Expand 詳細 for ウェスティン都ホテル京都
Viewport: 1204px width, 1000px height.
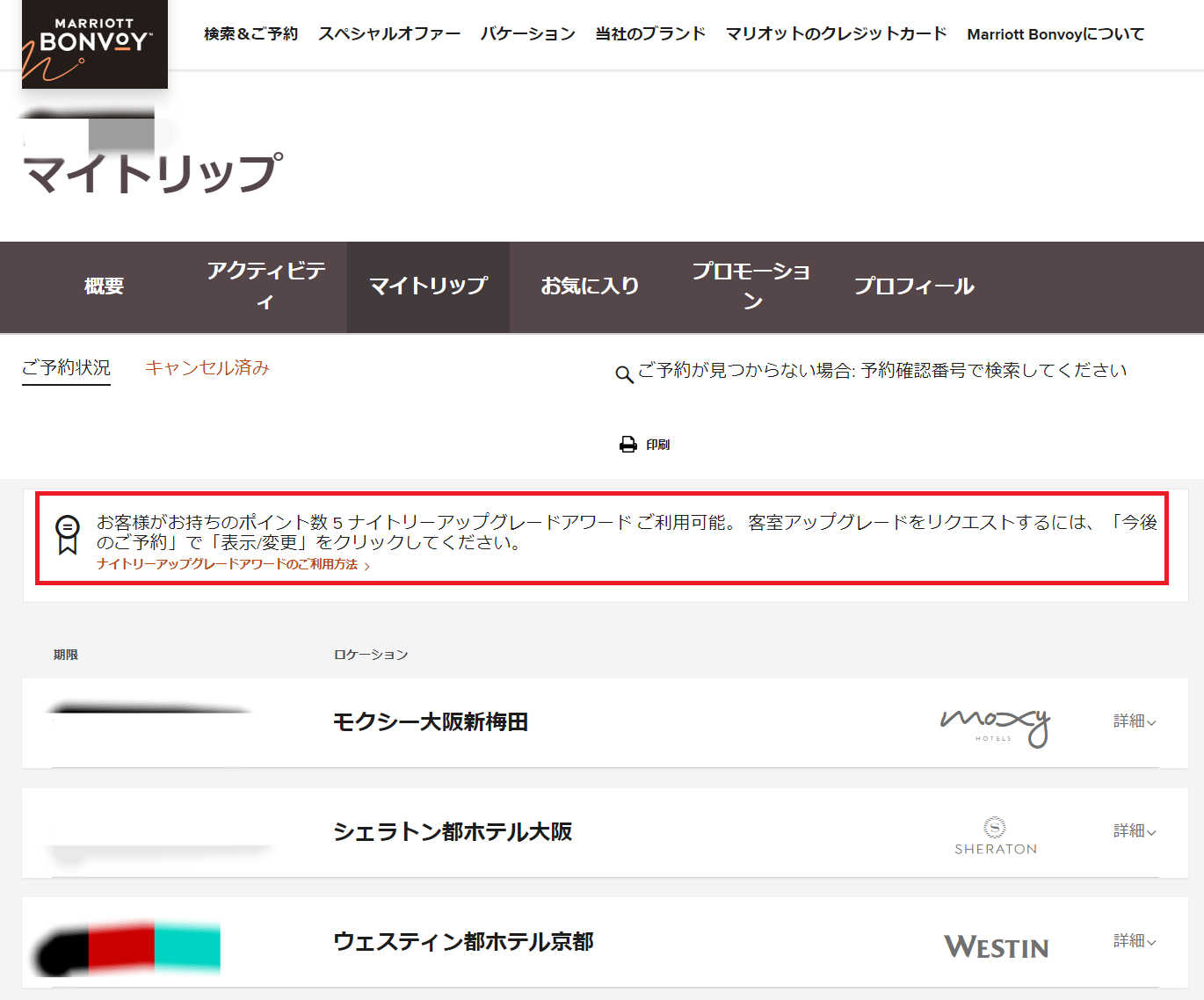point(1134,941)
